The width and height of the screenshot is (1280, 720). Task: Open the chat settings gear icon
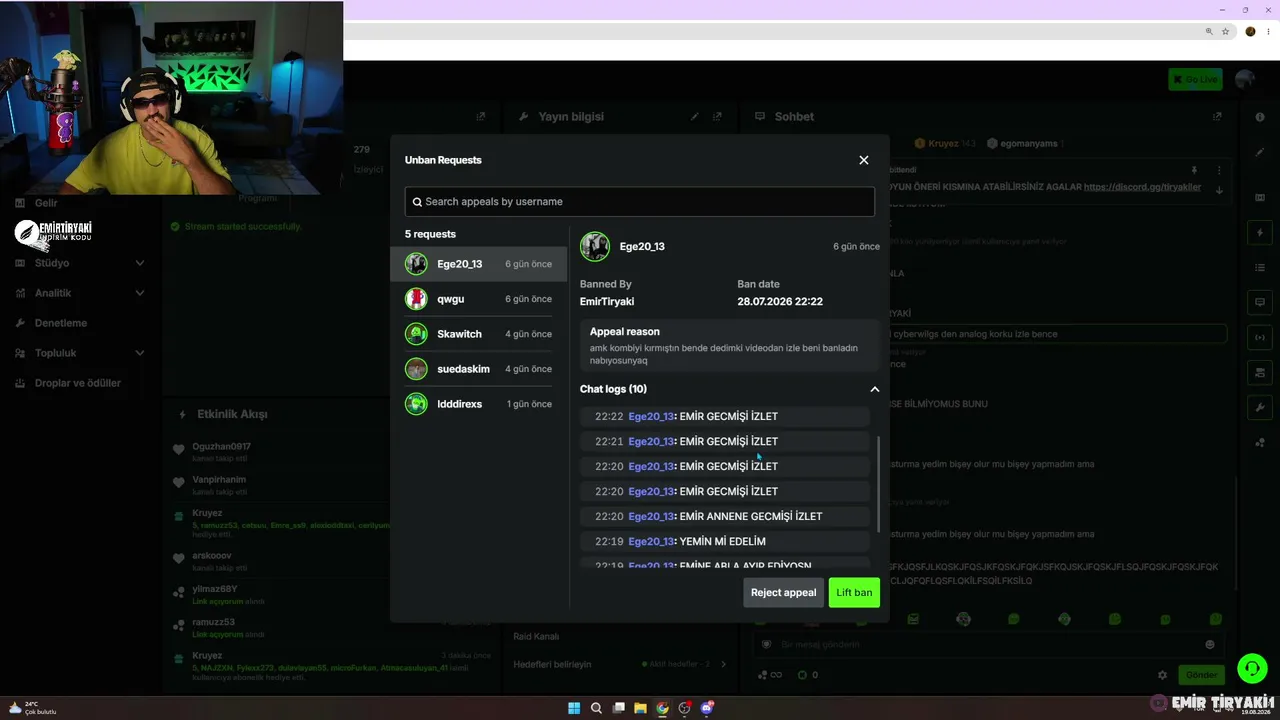coord(1162,675)
